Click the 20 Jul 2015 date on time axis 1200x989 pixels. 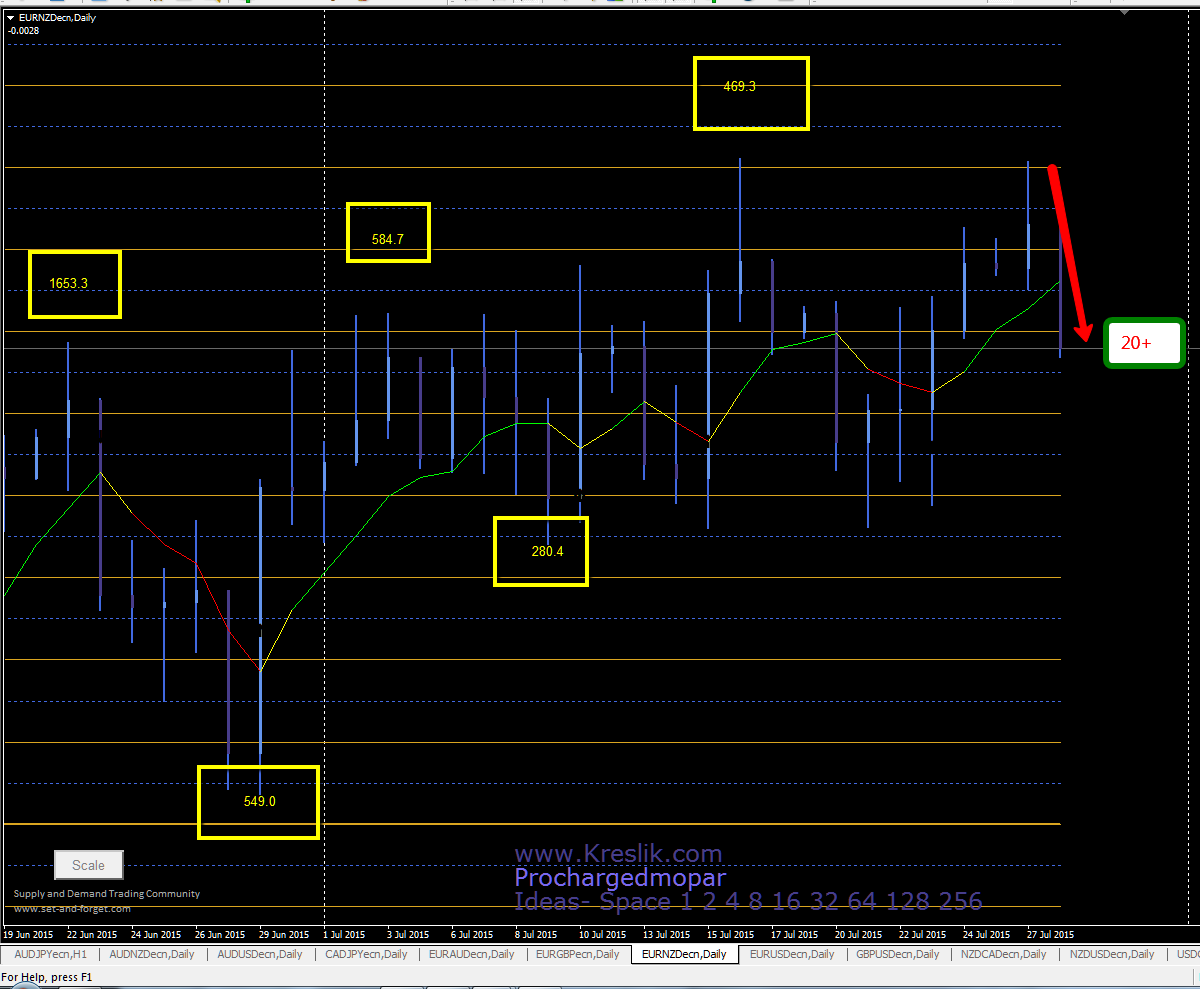[859, 935]
